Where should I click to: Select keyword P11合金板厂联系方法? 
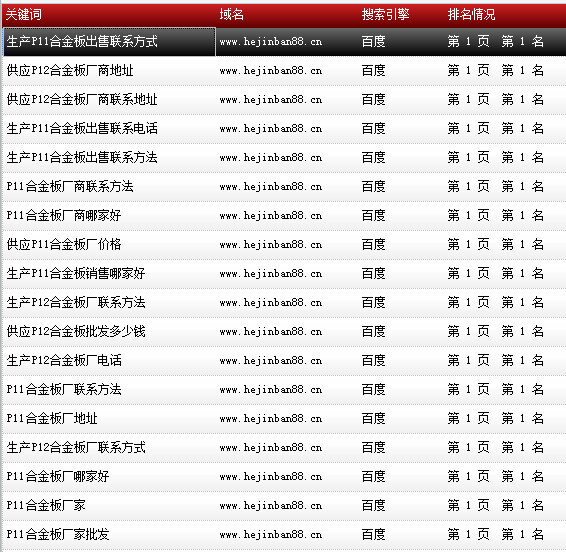coord(64,390)
